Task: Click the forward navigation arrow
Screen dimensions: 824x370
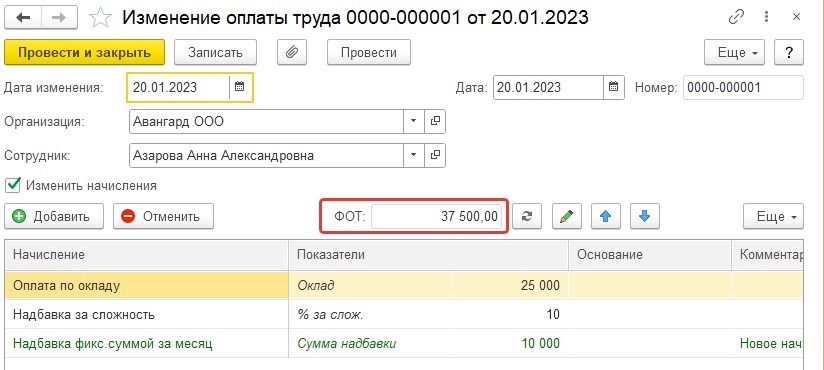Action: tap(60, 18)
